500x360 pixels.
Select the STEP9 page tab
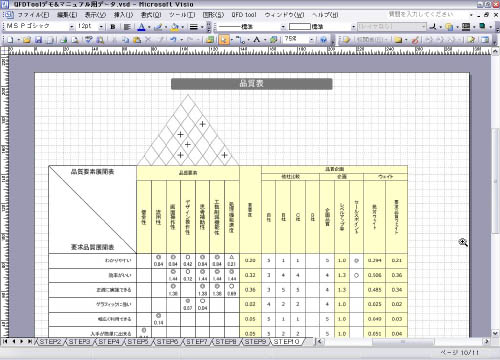click(x=255, y=342)
